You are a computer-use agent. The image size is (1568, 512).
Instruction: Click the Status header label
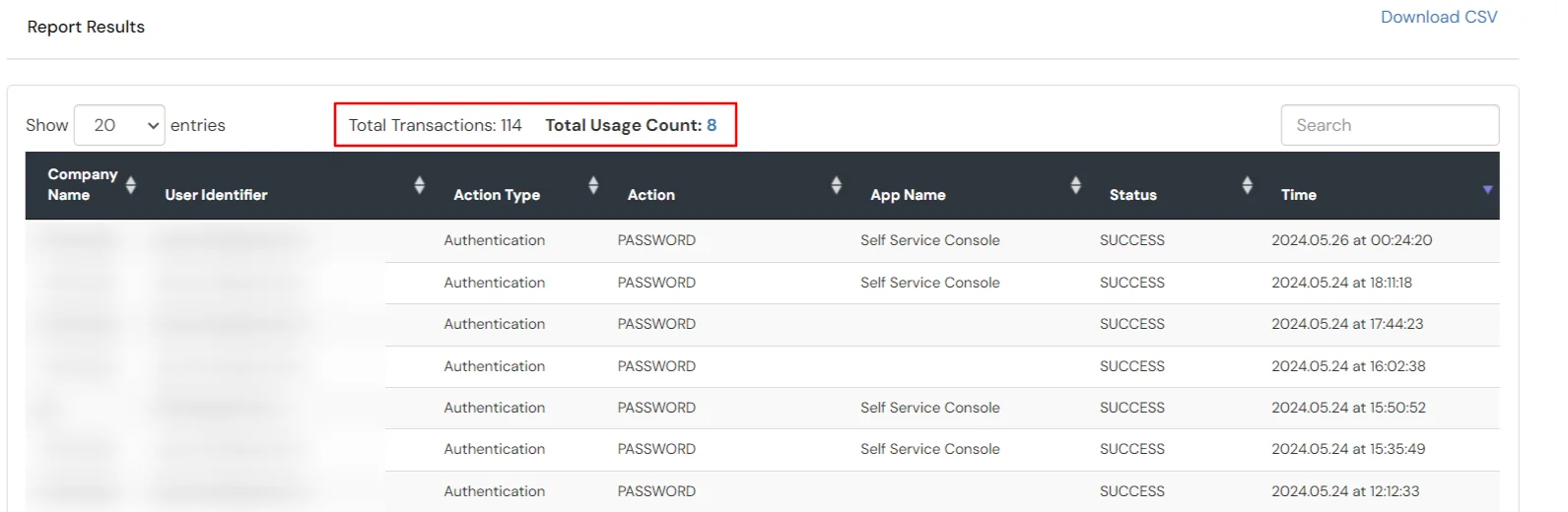1132,195
